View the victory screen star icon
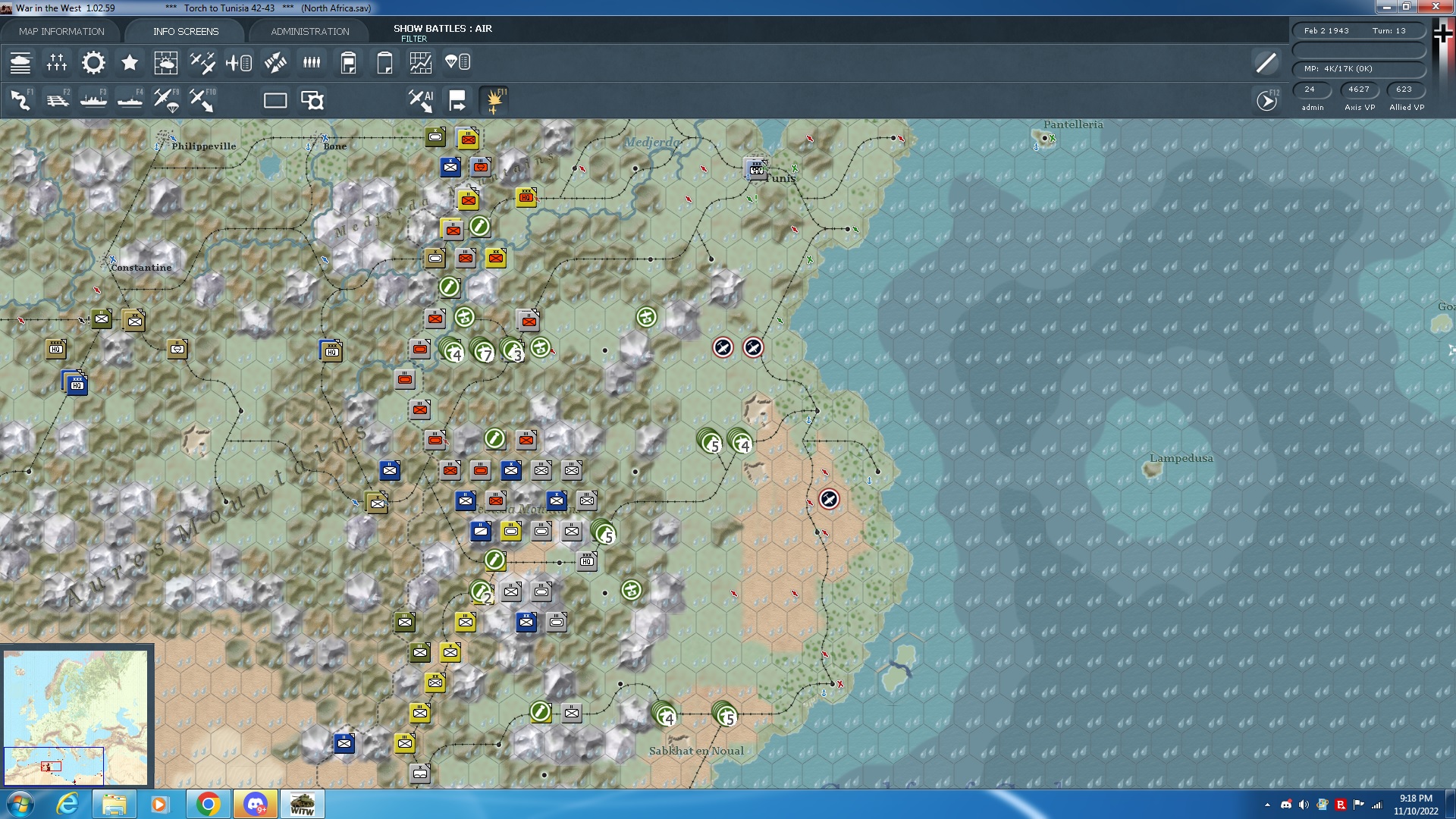 [x=129, y=63]
